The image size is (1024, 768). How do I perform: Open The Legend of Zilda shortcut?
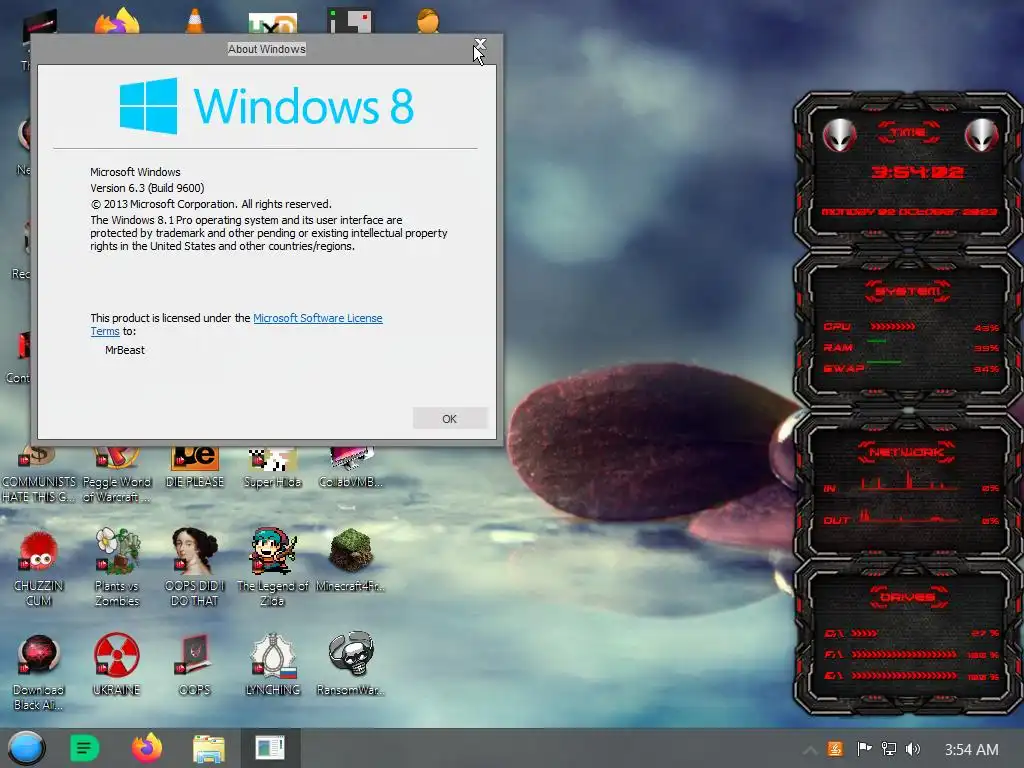click(x=272, y=567)
